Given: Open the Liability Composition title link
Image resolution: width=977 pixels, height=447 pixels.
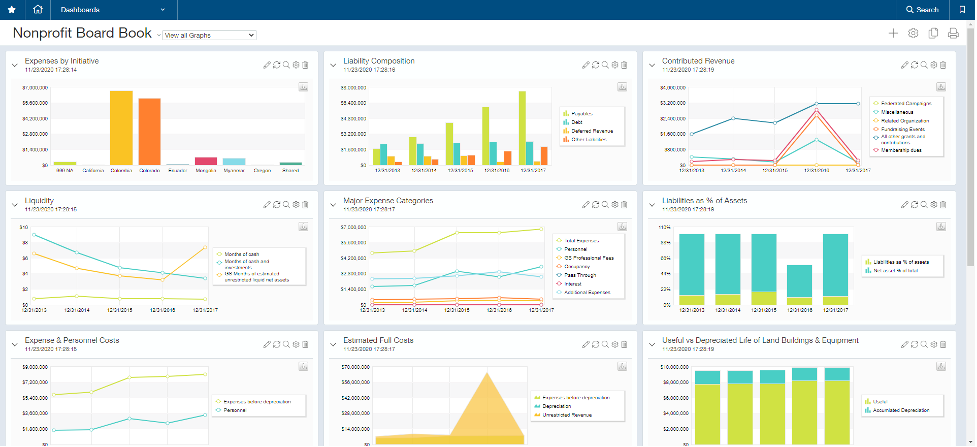Looking at the screenshot, I should tap(379, 61).
